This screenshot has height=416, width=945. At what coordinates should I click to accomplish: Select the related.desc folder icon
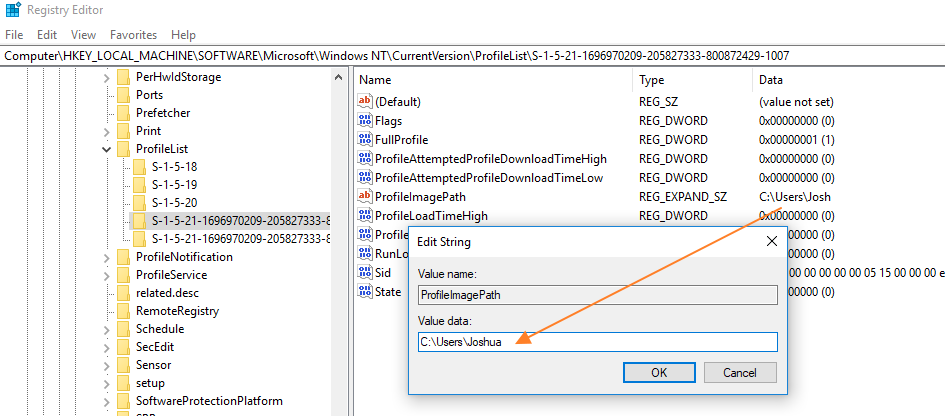pos(124,293)
